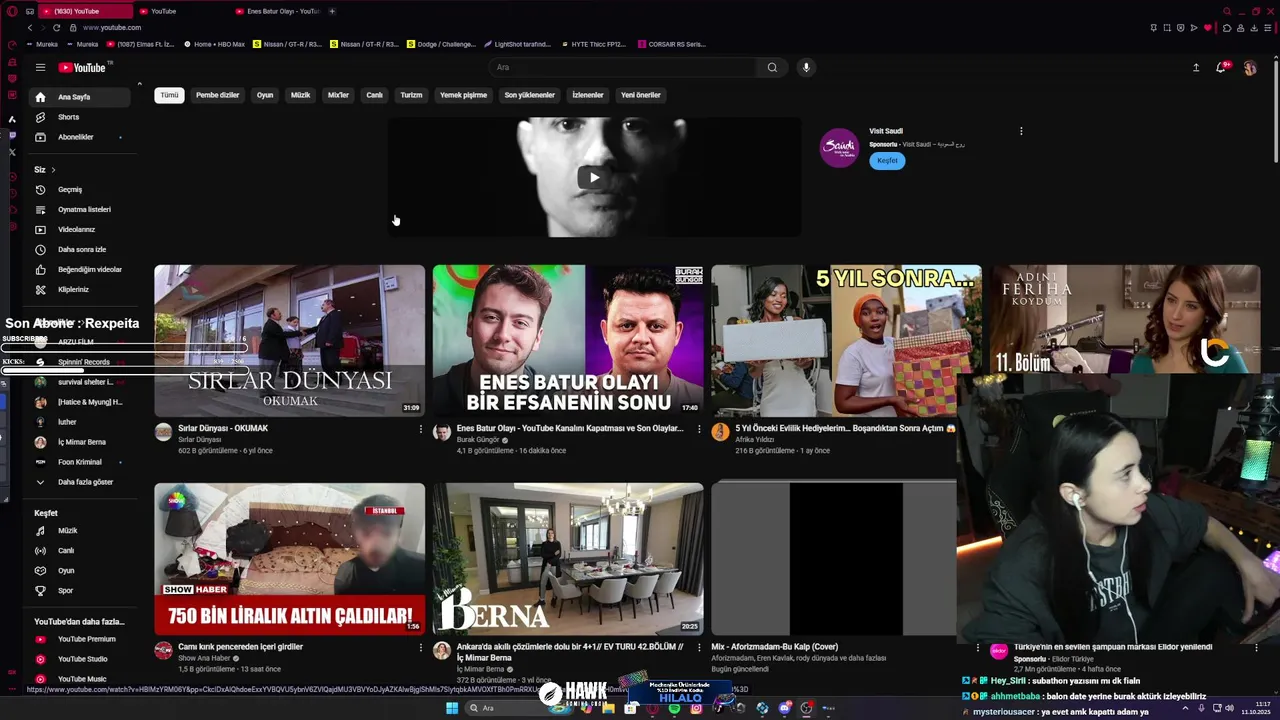The height and width of the screenshot is (720, 1280).
Task: Open Windows Start button
Action: click(452, 708)
